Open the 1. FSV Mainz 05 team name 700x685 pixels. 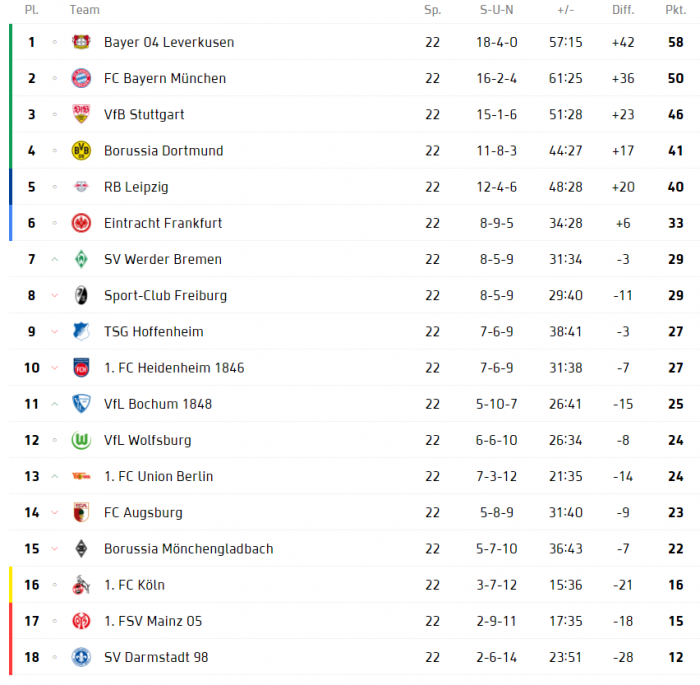[x=153, y=621]
